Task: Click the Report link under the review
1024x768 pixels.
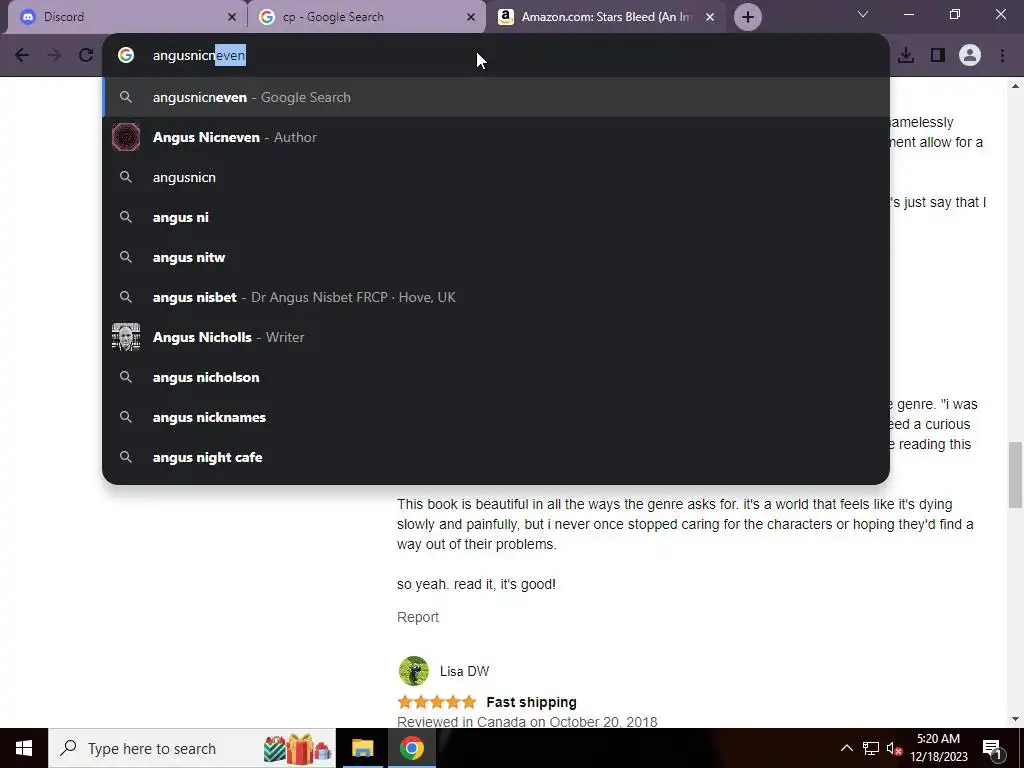Action: tap(418, 617)
